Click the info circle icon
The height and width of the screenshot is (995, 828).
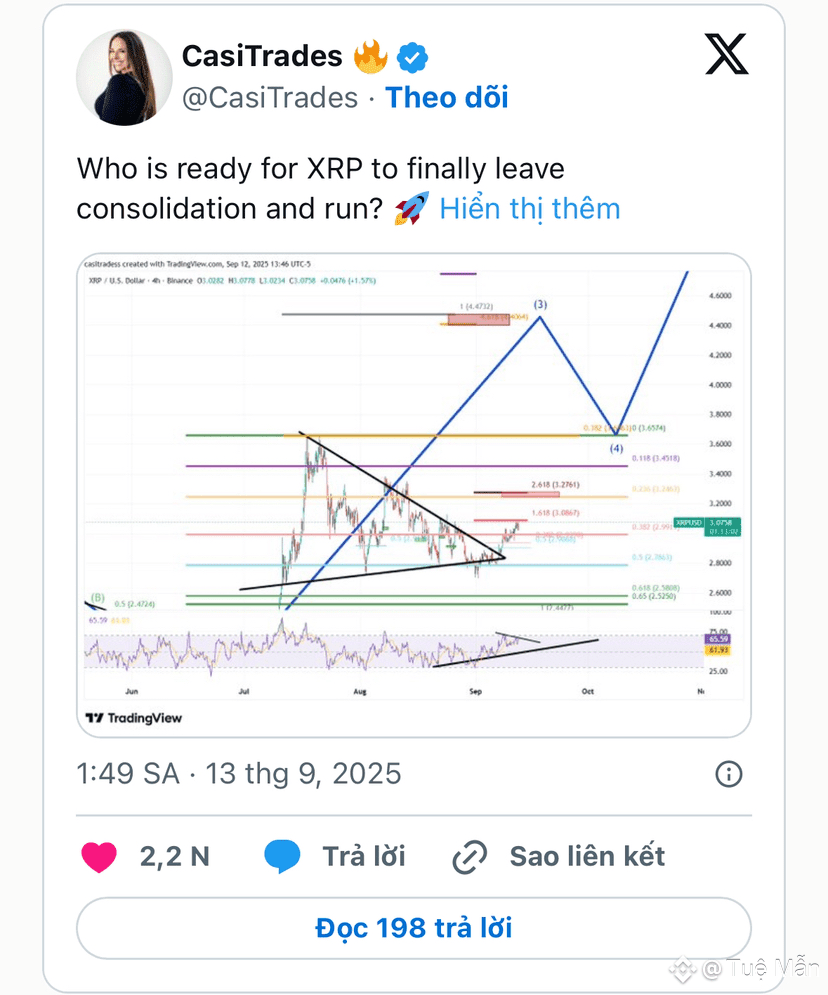pos(728,774)
